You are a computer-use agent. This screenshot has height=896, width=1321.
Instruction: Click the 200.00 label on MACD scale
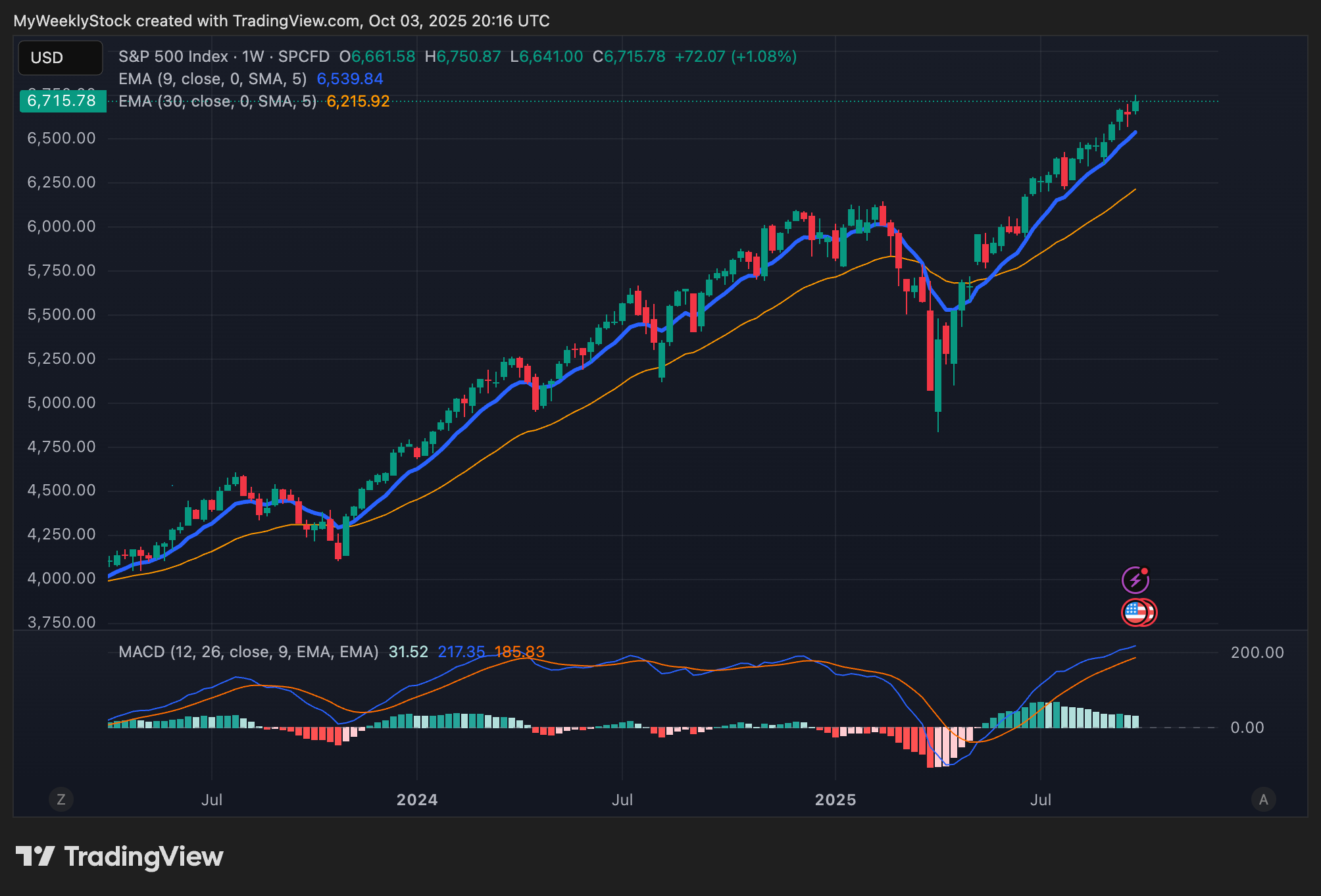(1257, 653)
